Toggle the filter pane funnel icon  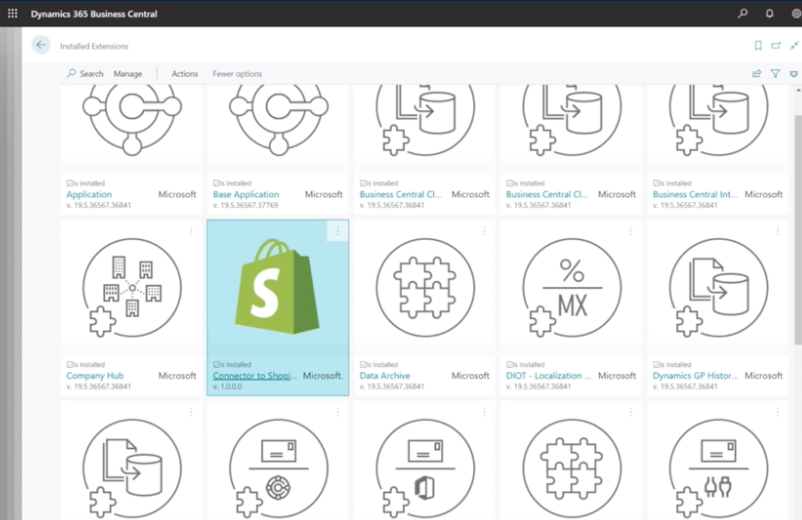pyautogui.click(x=775, y=74)
